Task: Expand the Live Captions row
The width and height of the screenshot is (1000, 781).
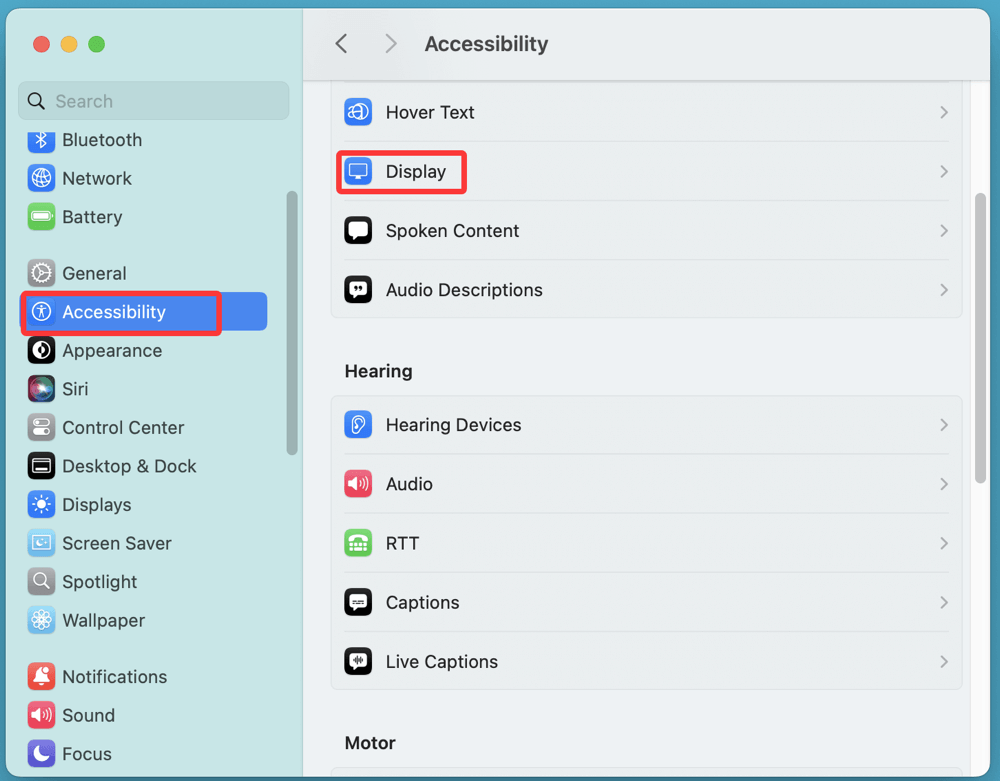Action: pos(943,661)
